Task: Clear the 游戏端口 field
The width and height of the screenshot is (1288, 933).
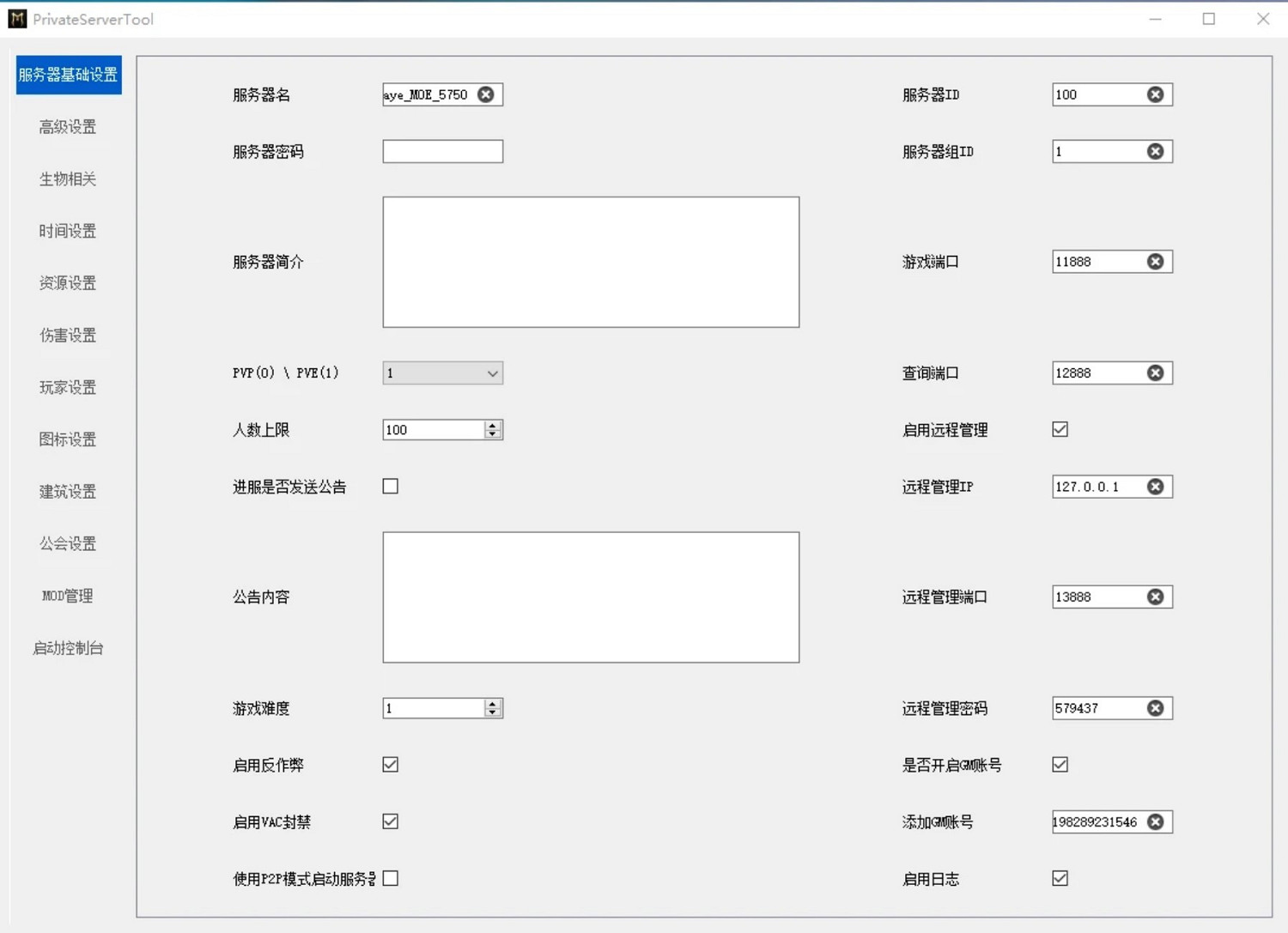Action: tap(1155, 262)
